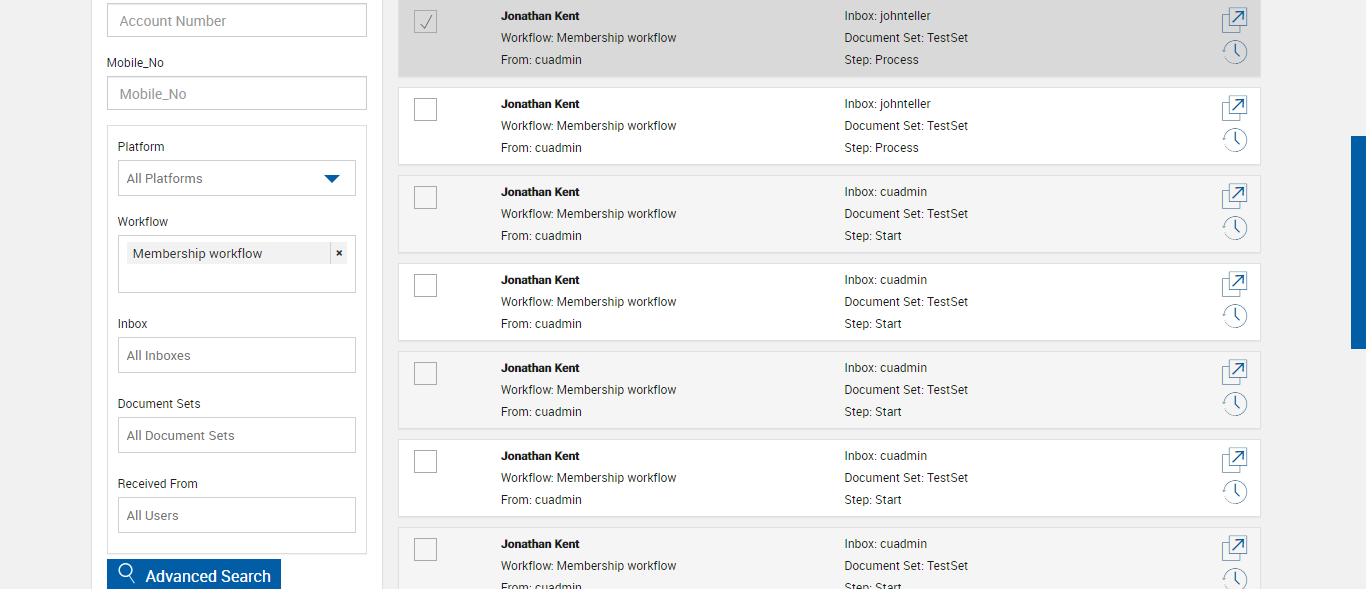Expand the All Platforms dropdown
The image size is (1366, 589).
pyautogui.click(x=332, y=179)
